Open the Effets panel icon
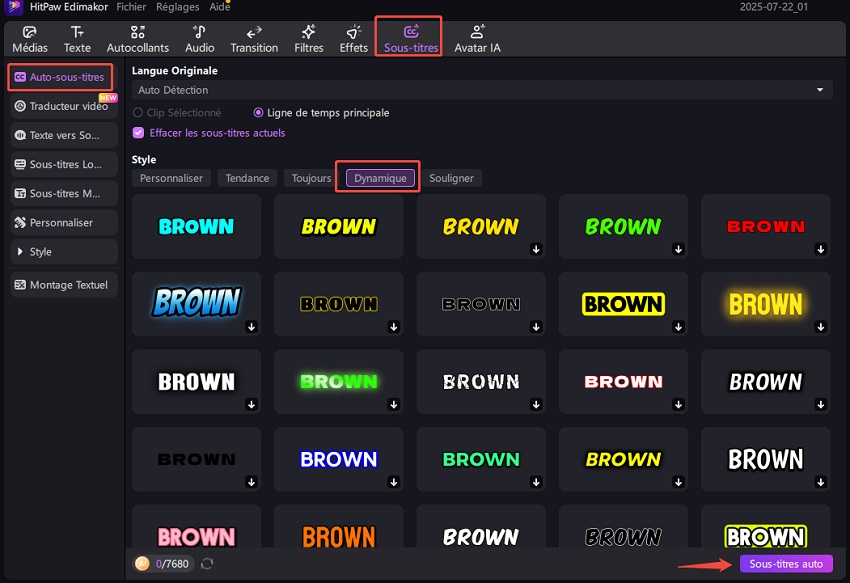The width and height of the screenshot is (850, 583). (x=354, y=32)
